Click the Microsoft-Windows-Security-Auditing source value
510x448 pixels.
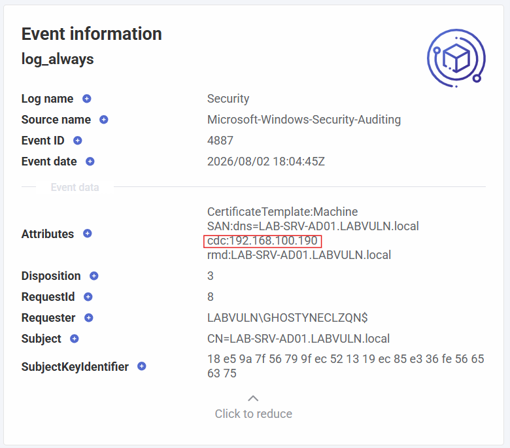304,120
